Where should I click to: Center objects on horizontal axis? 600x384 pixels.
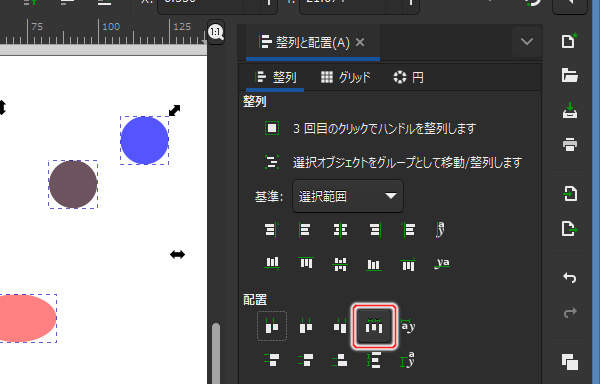340,264
